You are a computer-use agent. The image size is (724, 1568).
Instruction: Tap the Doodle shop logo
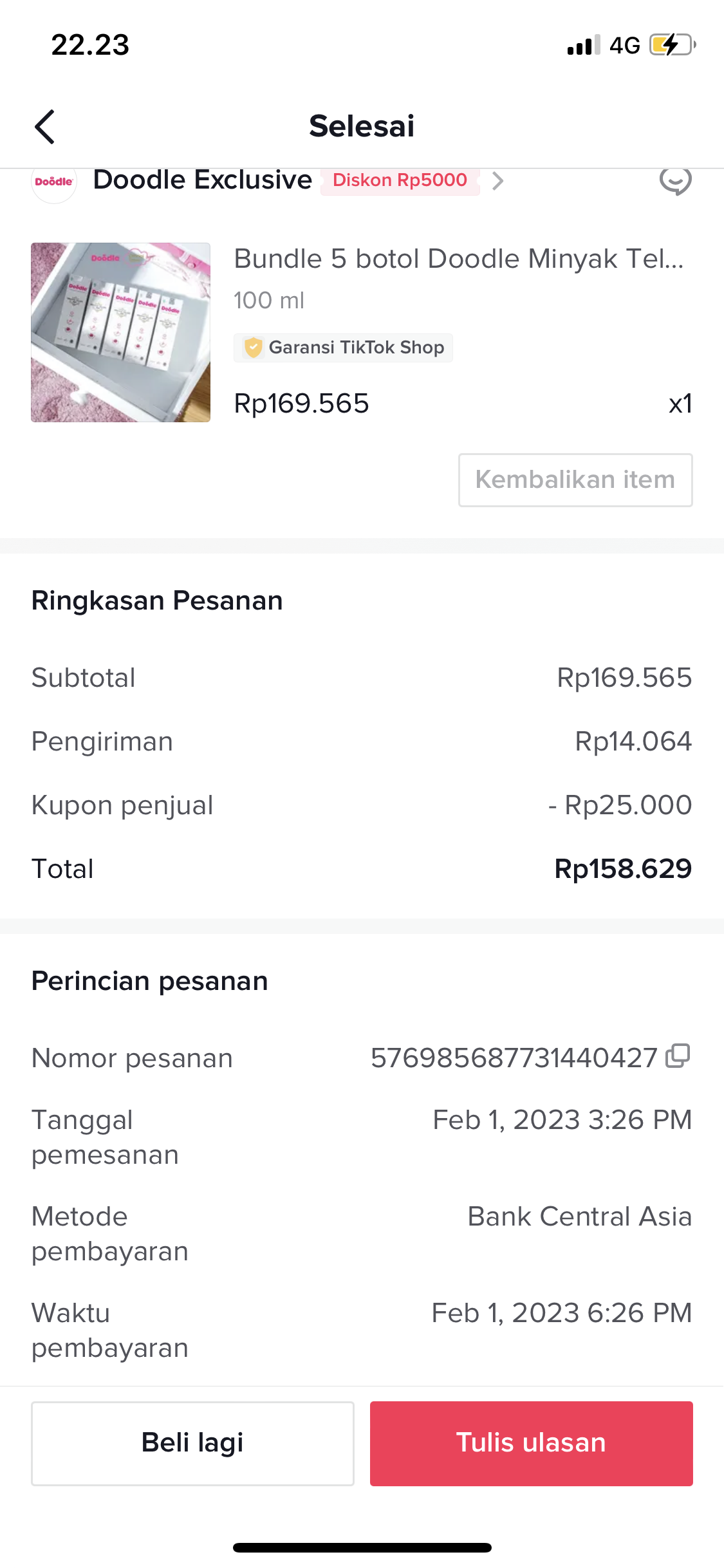(x=54, y=182)
